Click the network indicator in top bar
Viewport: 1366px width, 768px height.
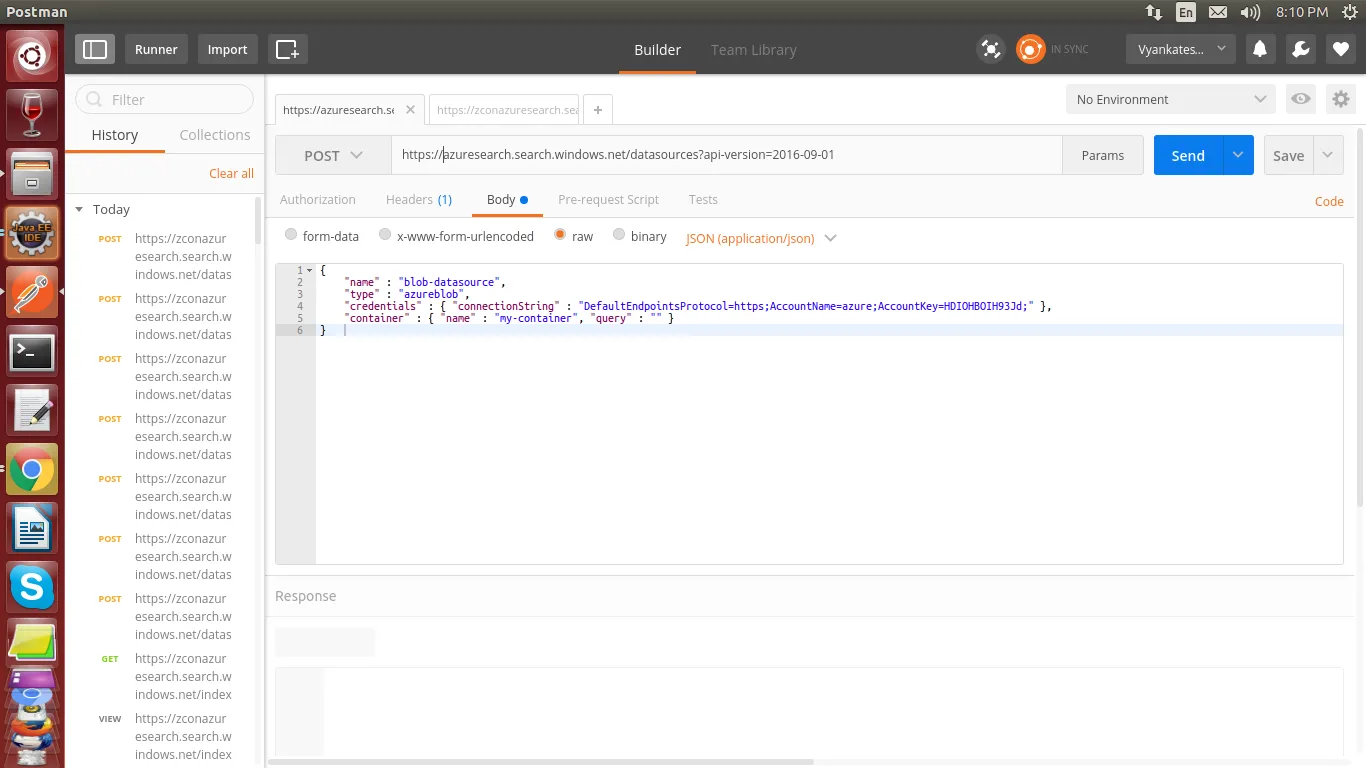coord(1154,12)
